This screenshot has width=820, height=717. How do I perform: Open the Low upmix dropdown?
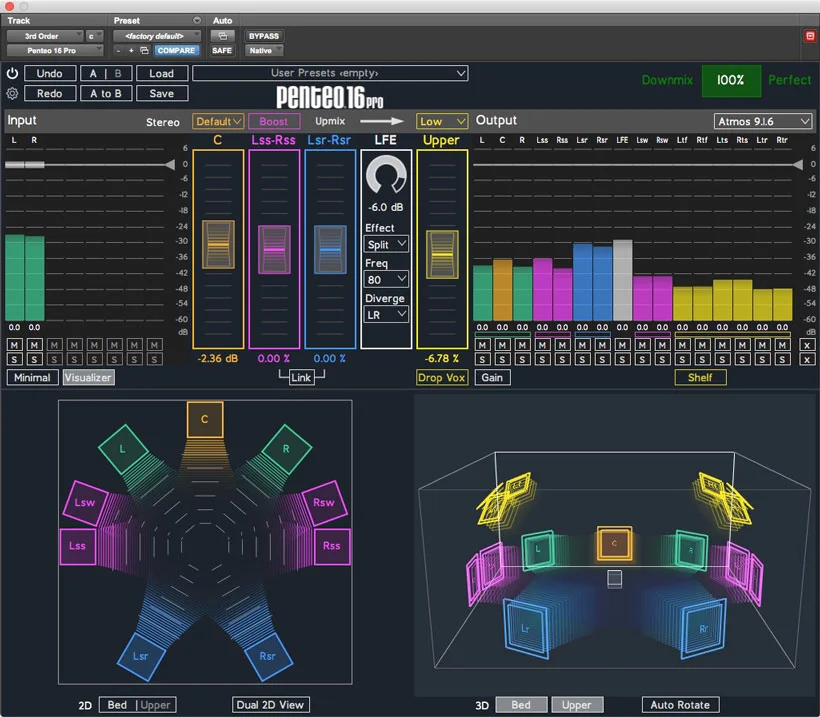(x=442, y=121)
